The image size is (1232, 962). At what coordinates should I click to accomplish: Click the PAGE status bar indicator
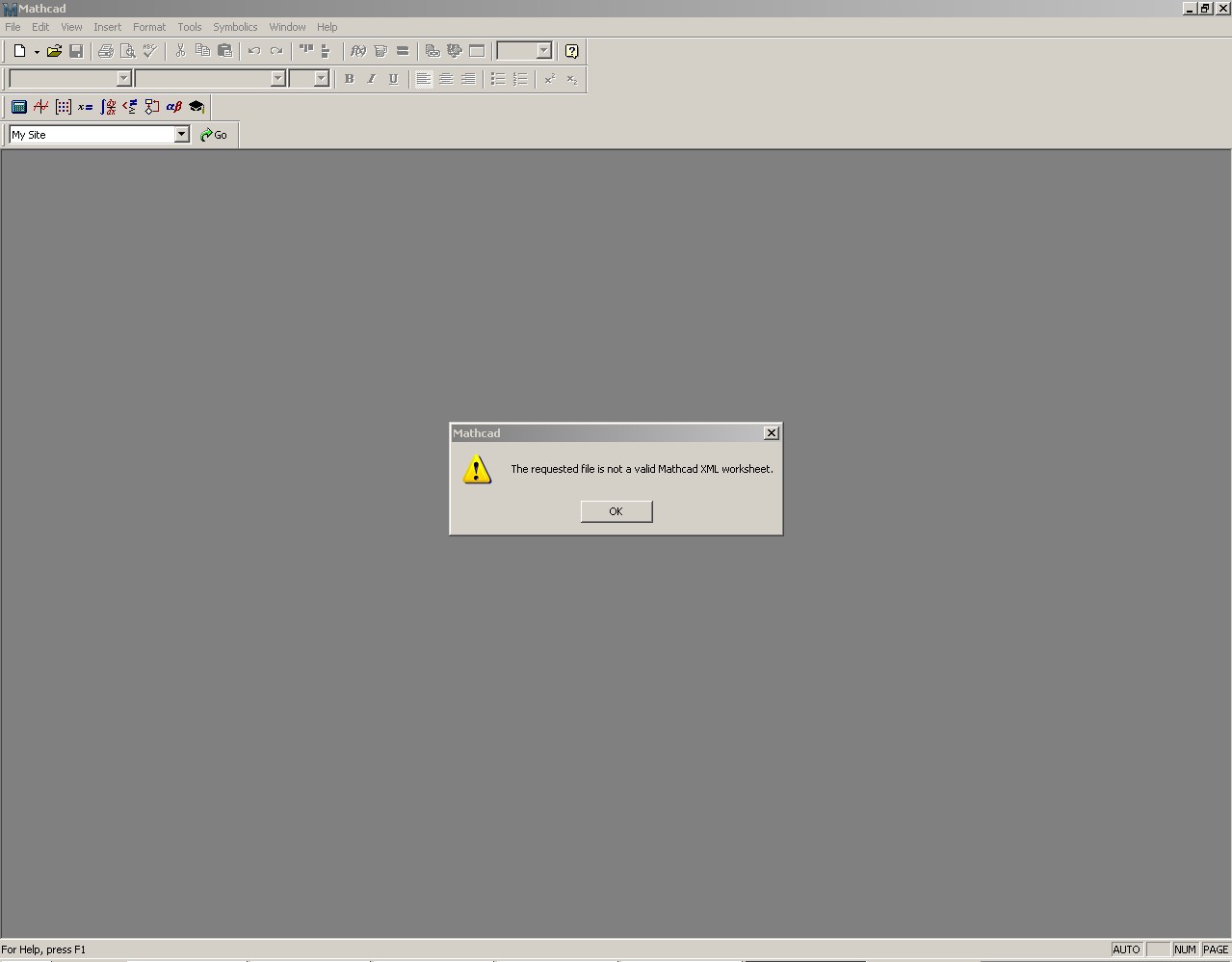coord(1216,949)
